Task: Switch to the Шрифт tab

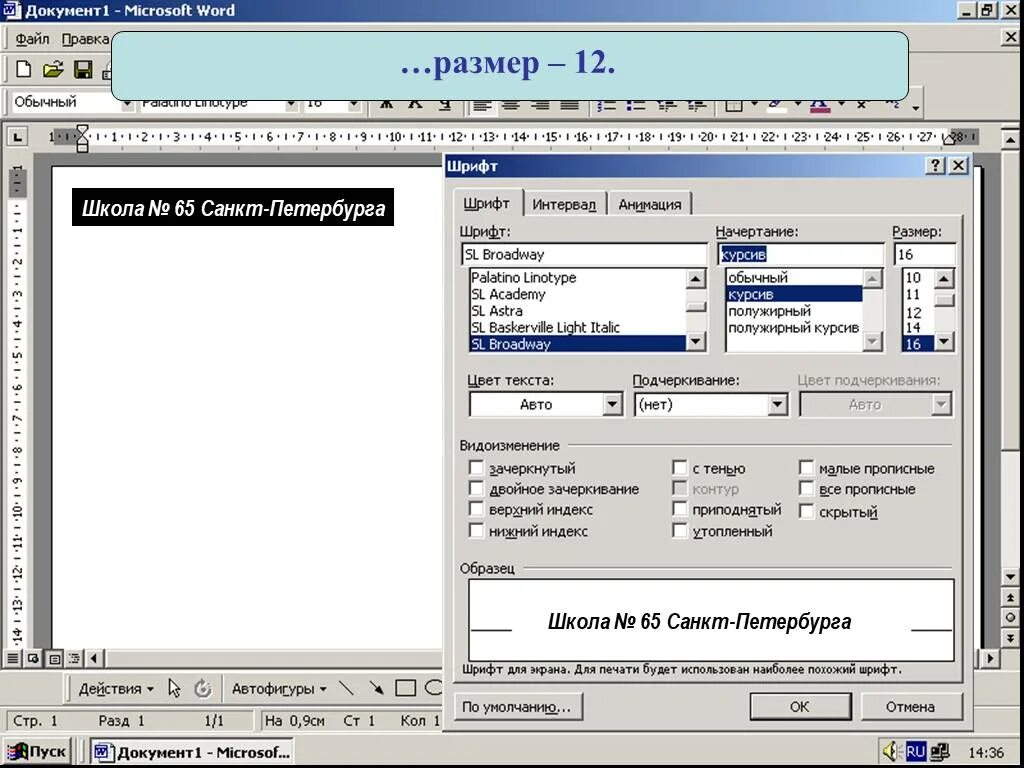Action: click(487, 203)
